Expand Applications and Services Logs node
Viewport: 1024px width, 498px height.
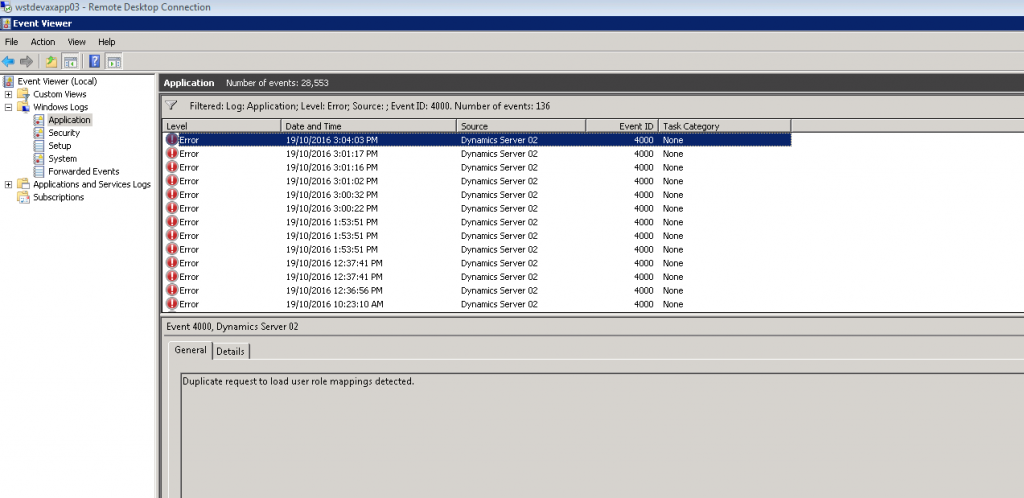coord(8,184)
